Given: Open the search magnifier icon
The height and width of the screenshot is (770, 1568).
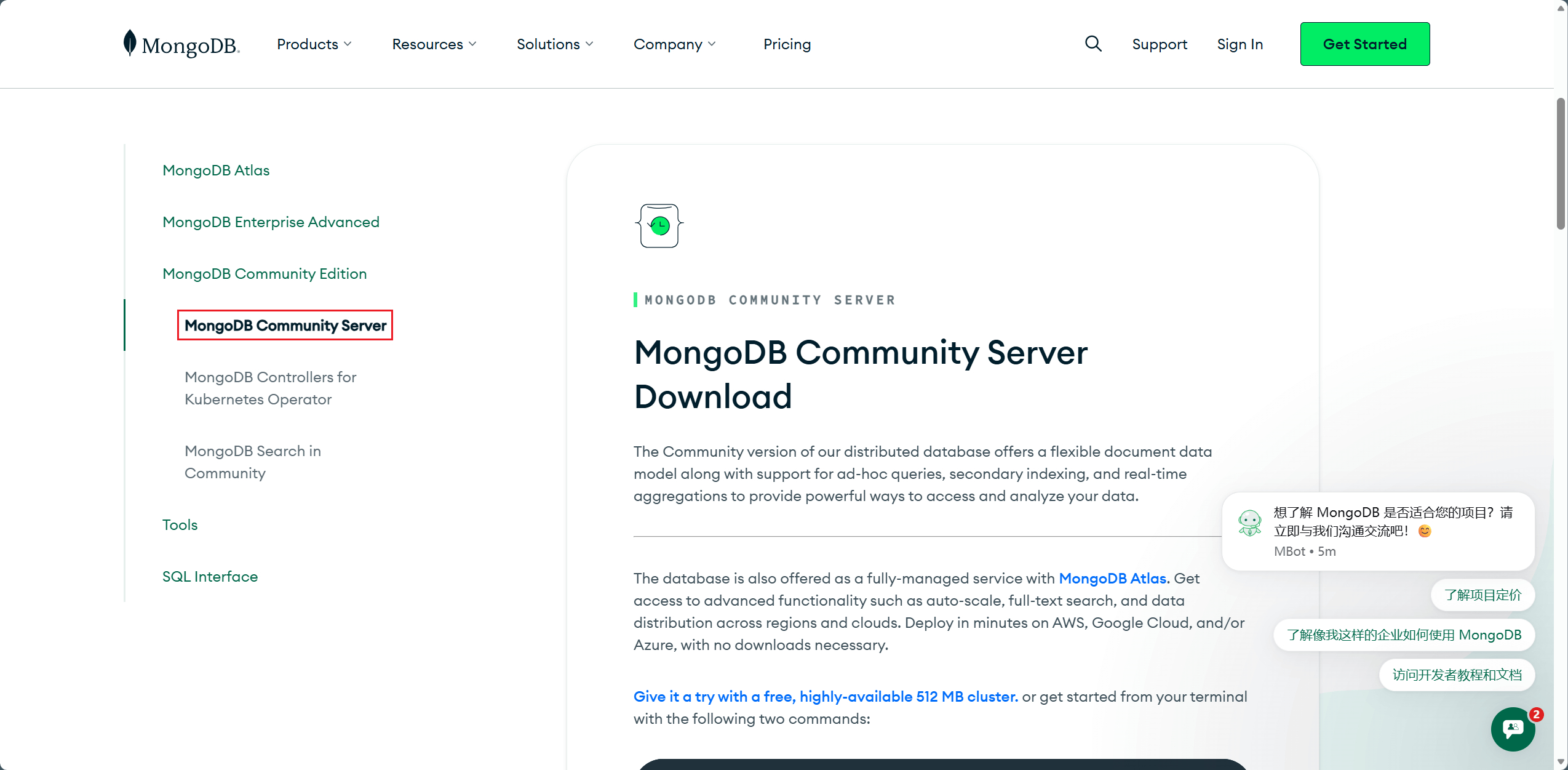Looking at the screenshot, I should click(1092, 44).
